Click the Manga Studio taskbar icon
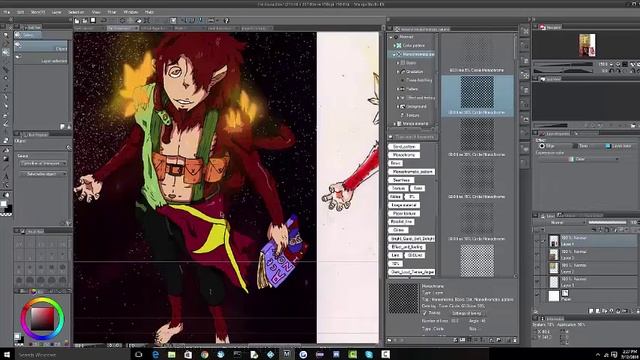The height and width of the screenshot is (360, 640). (287, 355)
